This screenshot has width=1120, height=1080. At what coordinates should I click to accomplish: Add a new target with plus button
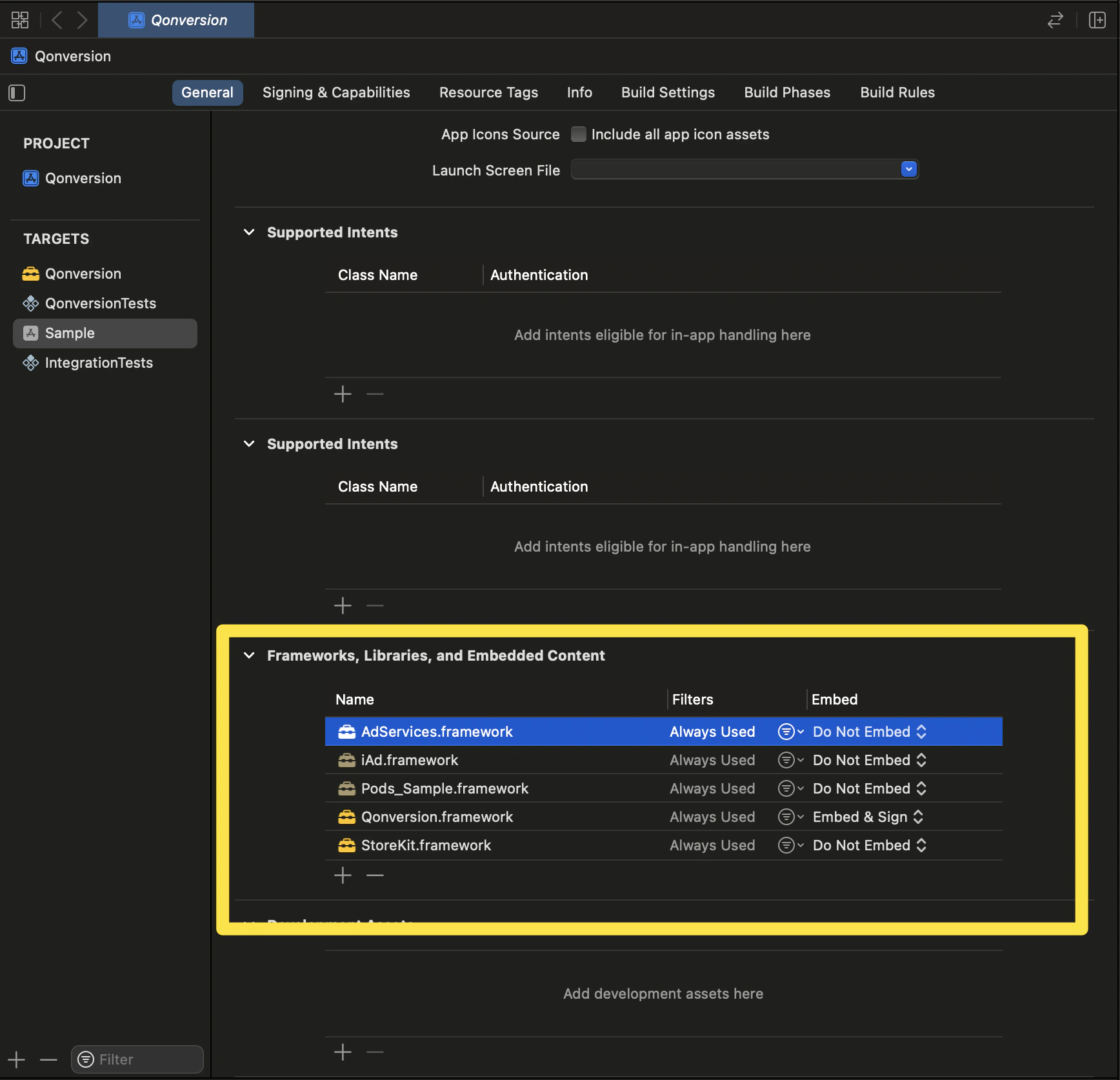point(17,1059)
